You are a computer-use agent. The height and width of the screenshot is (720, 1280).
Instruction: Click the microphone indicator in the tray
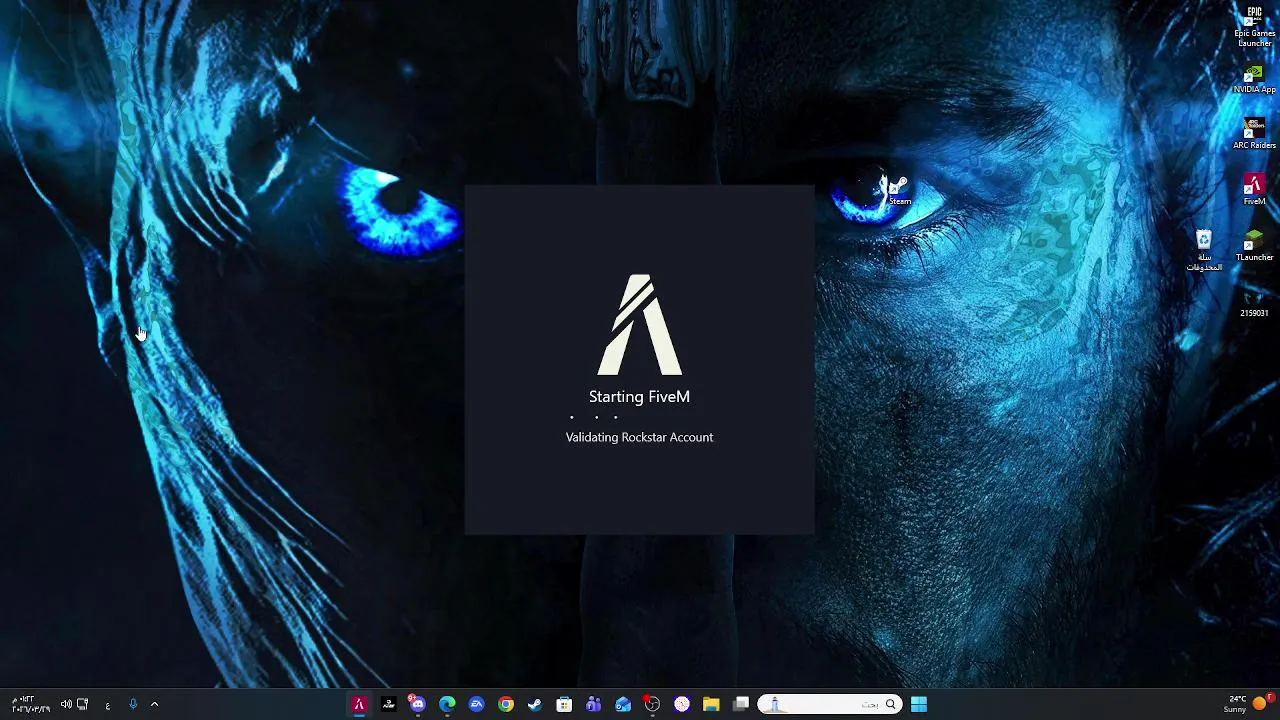click(132, 704)
